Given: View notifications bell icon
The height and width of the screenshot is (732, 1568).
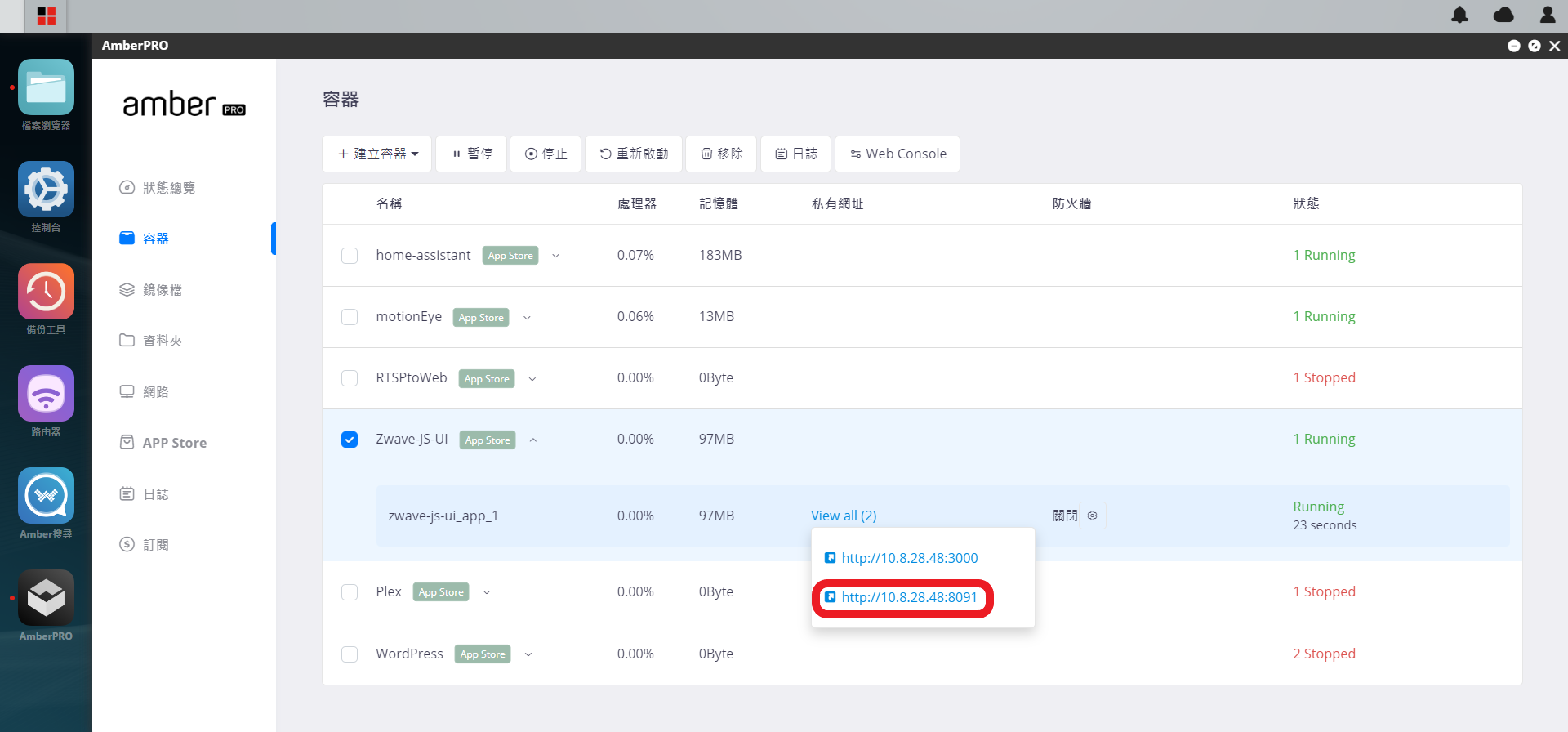Looking at the screenshot, I should click(1459, 15).
